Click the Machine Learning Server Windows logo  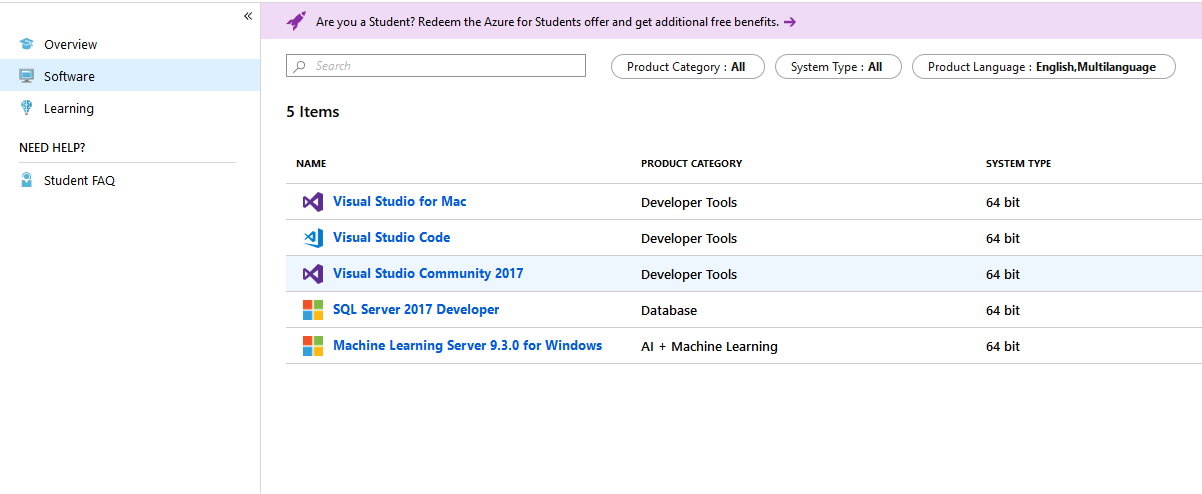click(313, 346)
